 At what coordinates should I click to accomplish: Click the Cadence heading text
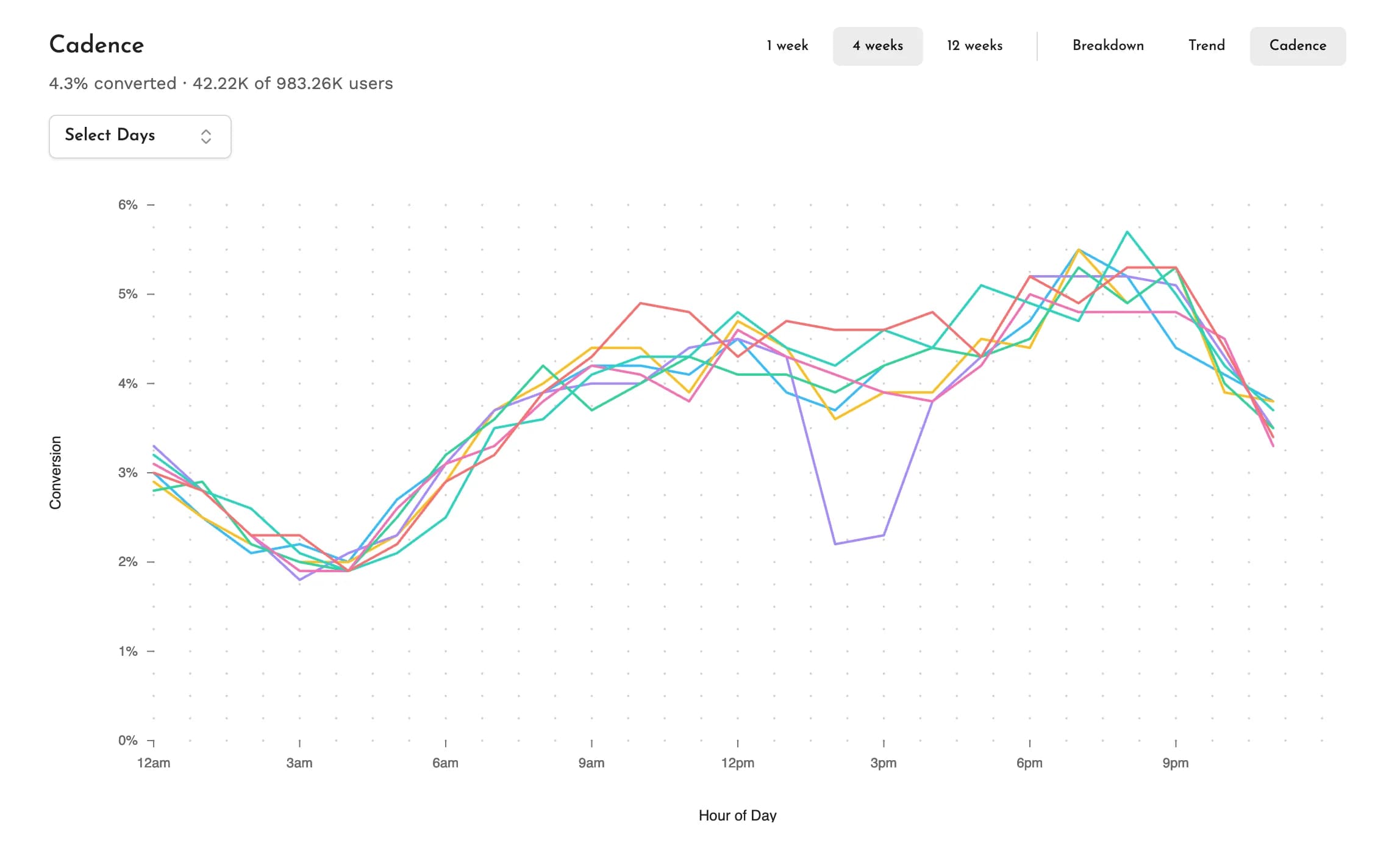point(96,45)
